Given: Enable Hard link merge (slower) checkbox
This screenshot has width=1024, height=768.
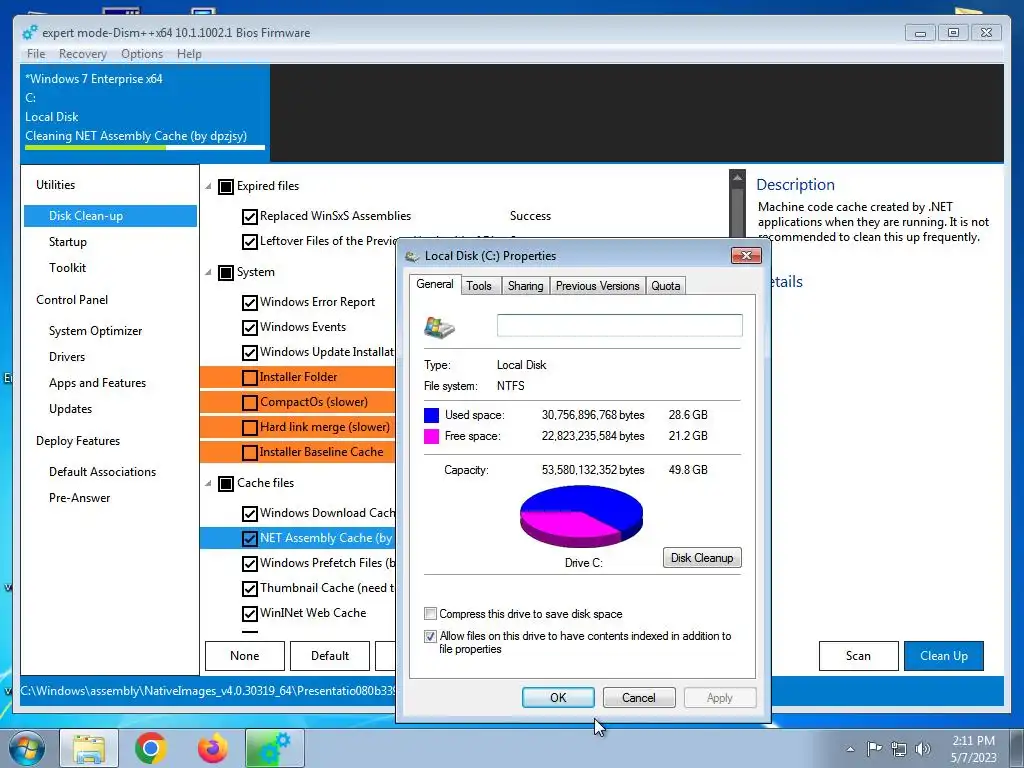Looking at the screenshot, I should click(249, 428).
